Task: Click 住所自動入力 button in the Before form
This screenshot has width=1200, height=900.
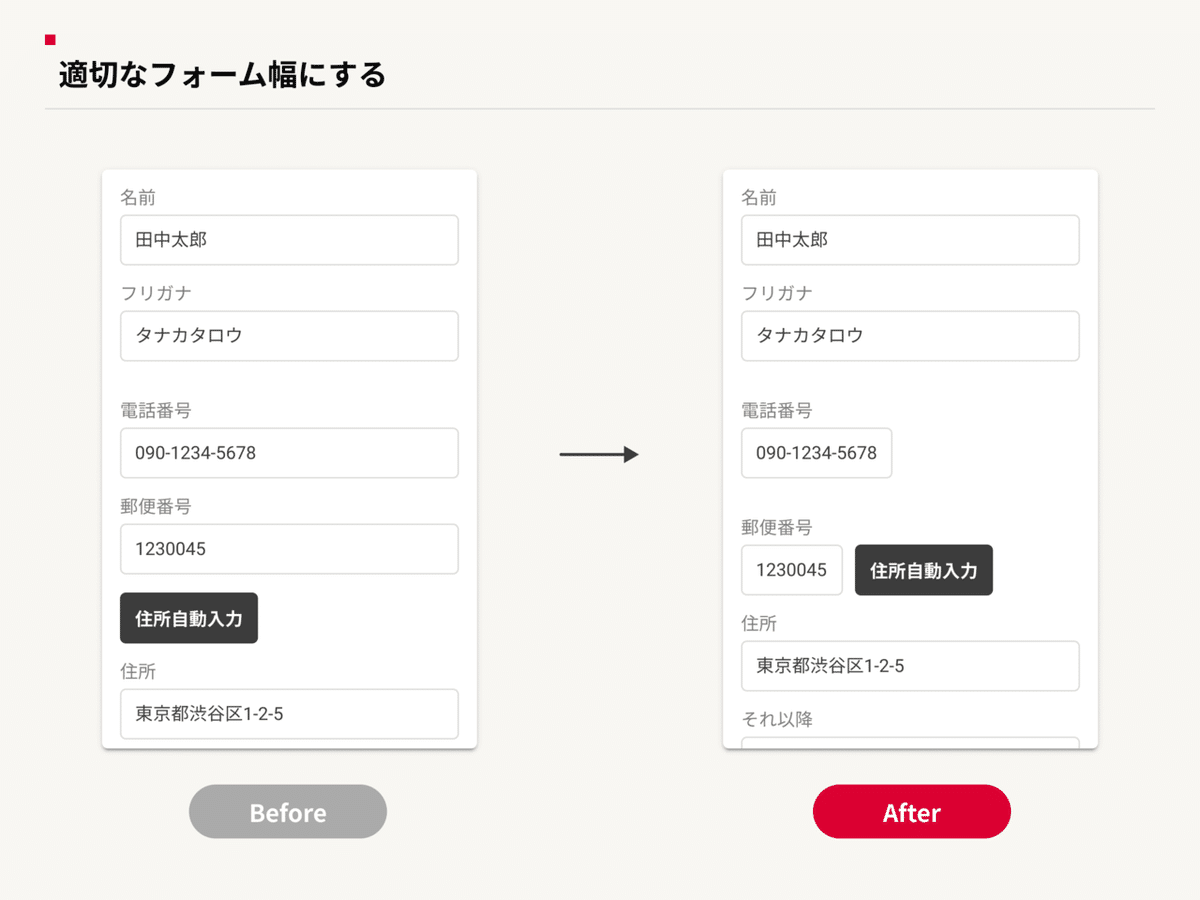Action: pos(189,618)
